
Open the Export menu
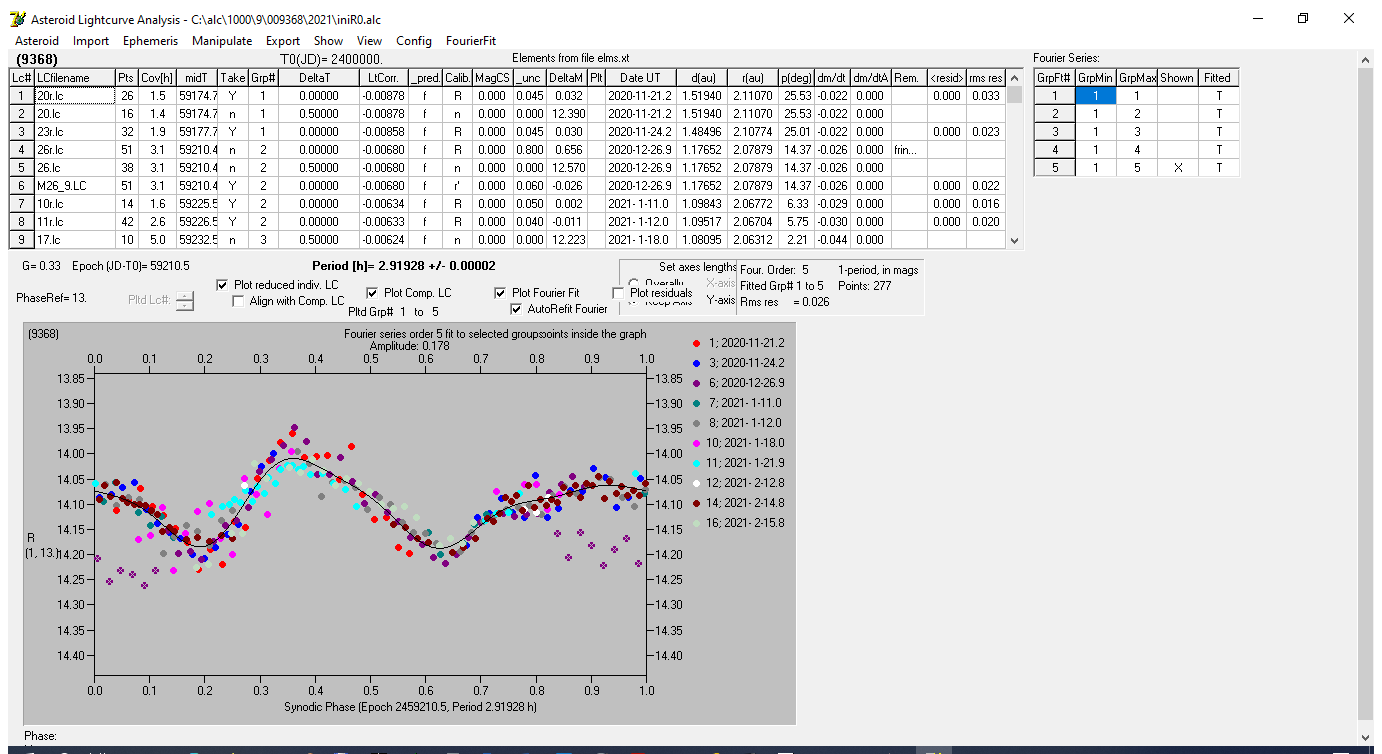tap(283, 41)
